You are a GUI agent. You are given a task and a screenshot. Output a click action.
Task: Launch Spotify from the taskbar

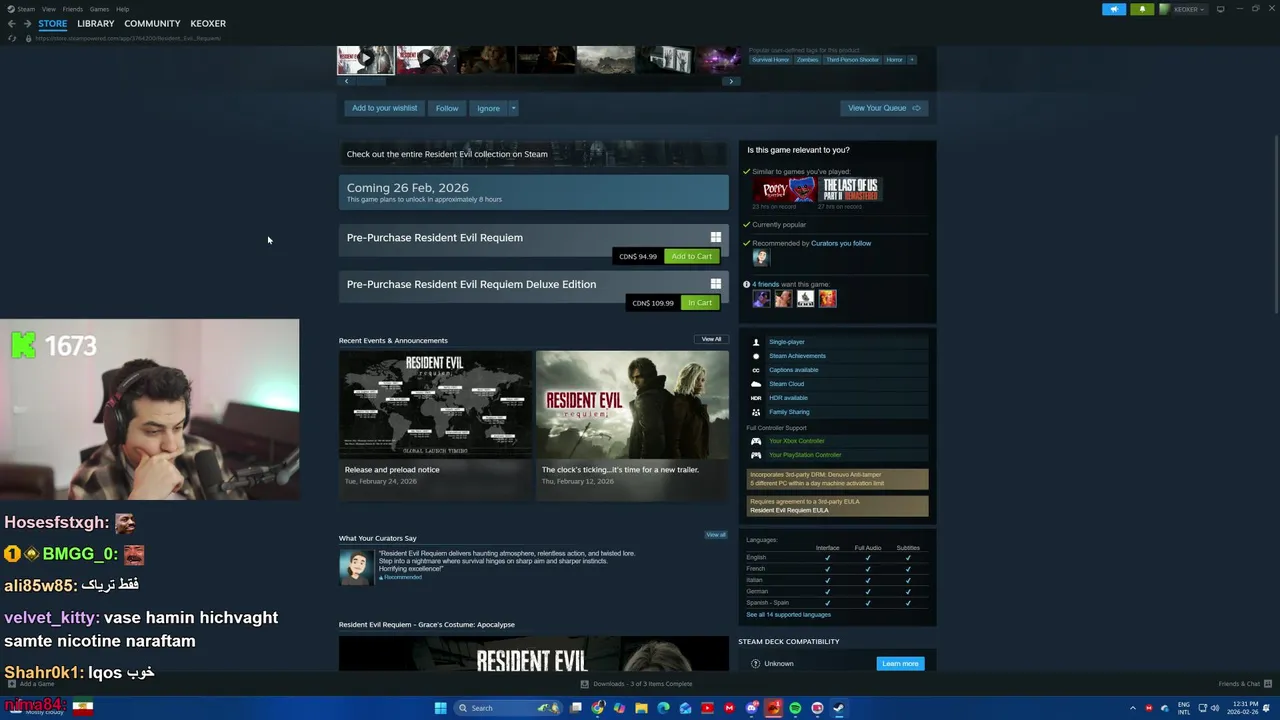[795, 708]
